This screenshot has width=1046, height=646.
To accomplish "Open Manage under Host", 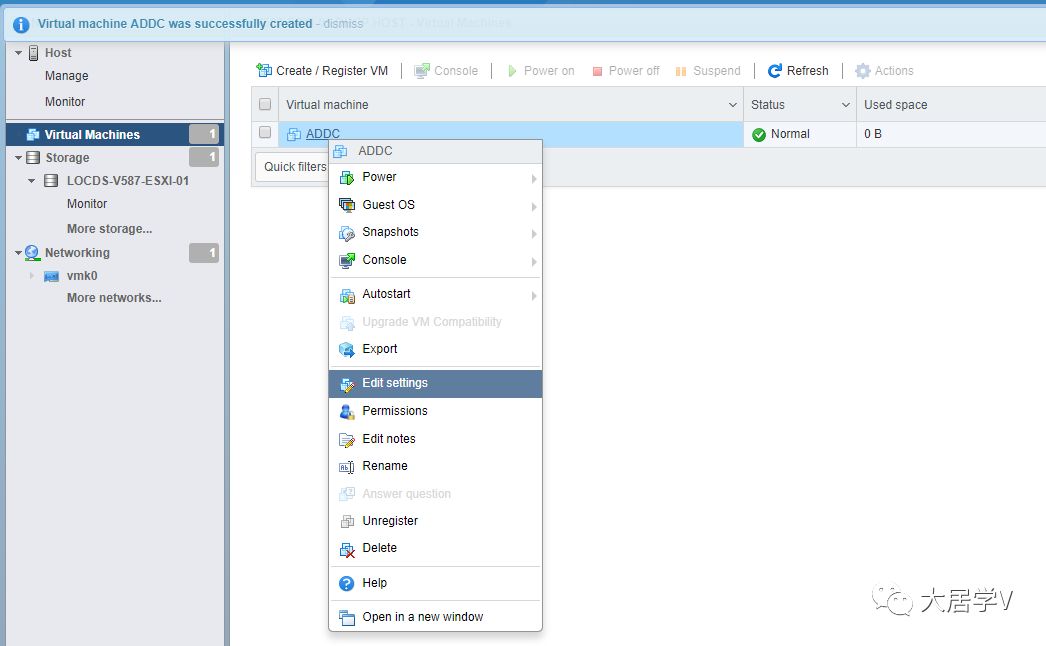I will 67,76.
